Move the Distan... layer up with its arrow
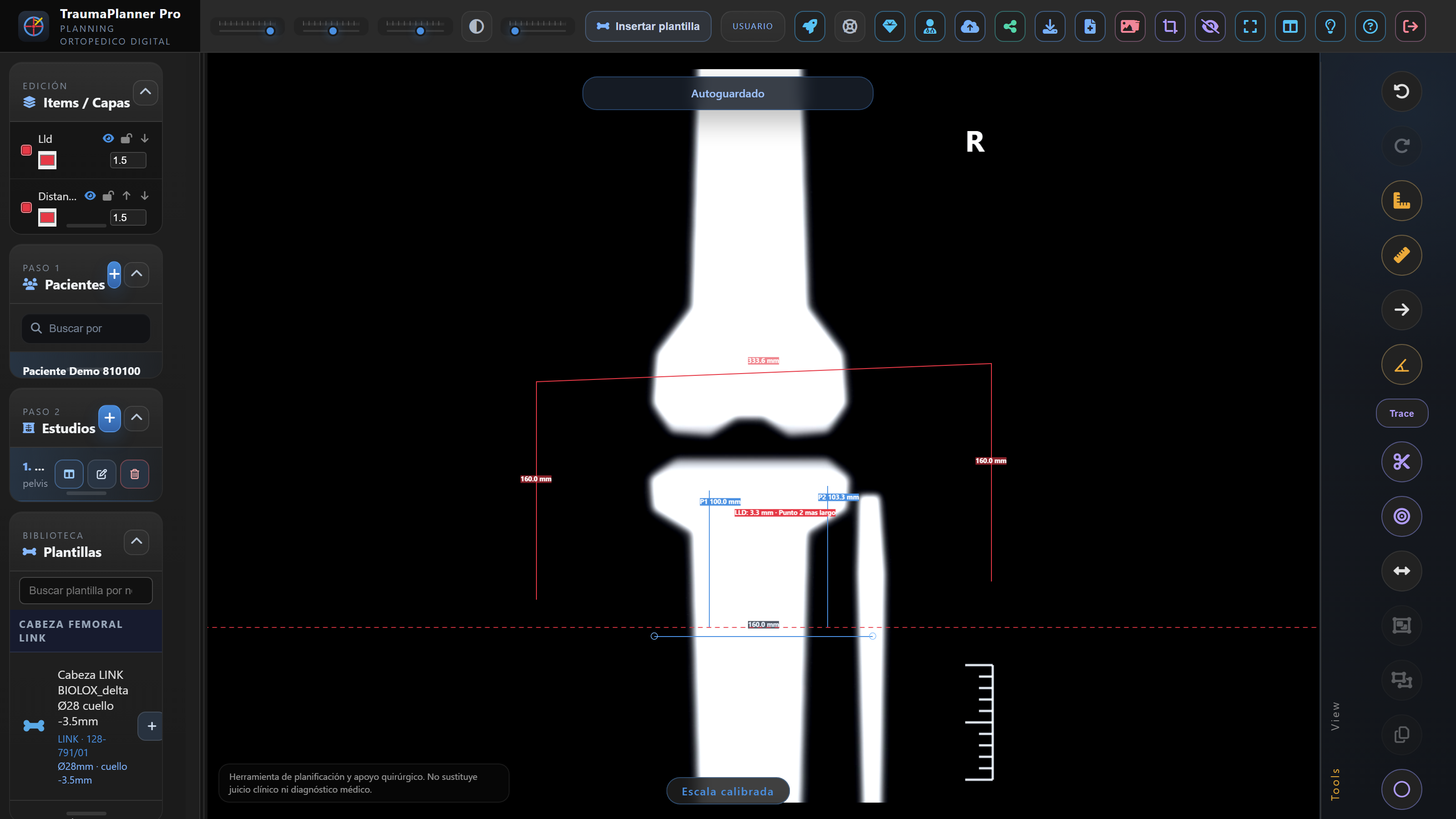 point(126,196)
